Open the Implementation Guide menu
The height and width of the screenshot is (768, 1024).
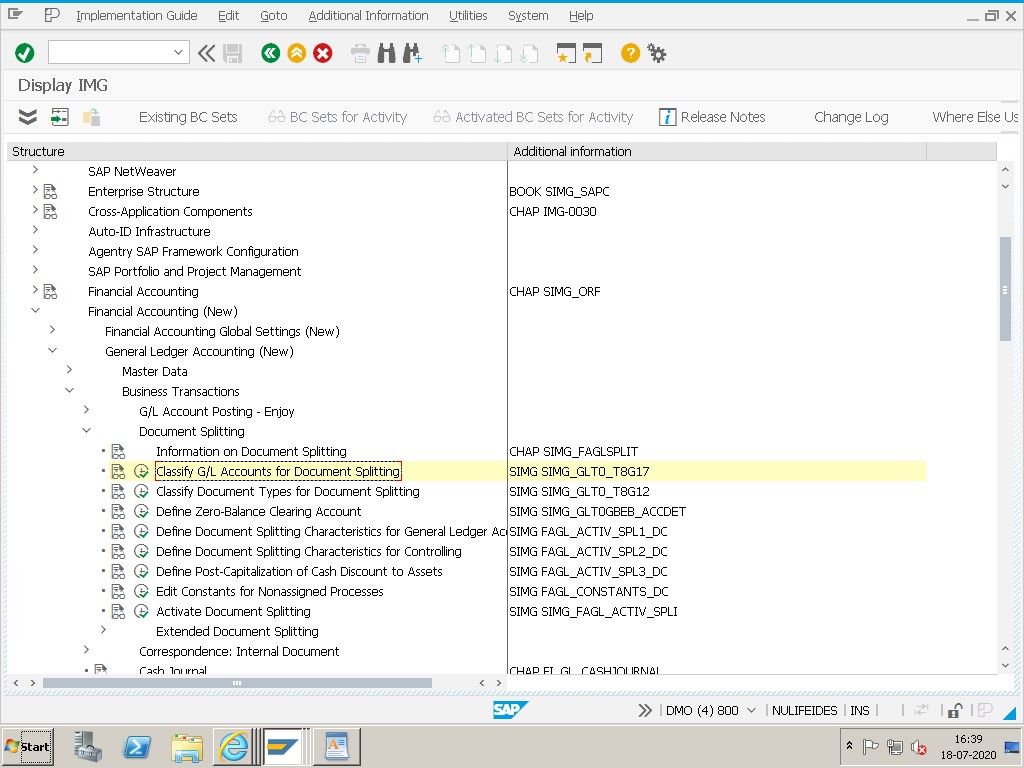click(x=136, y=16)
